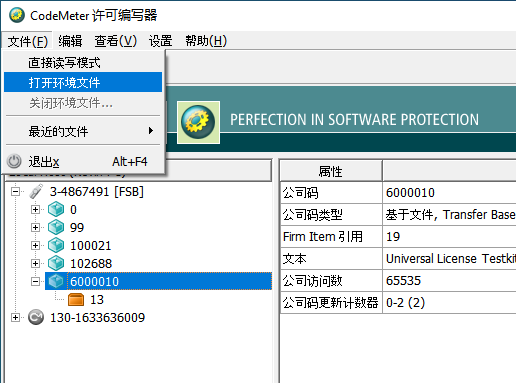Viewport: 516px width, 383px height.
Task: Expand firm code 102688 node
Action: pos(35,264)
